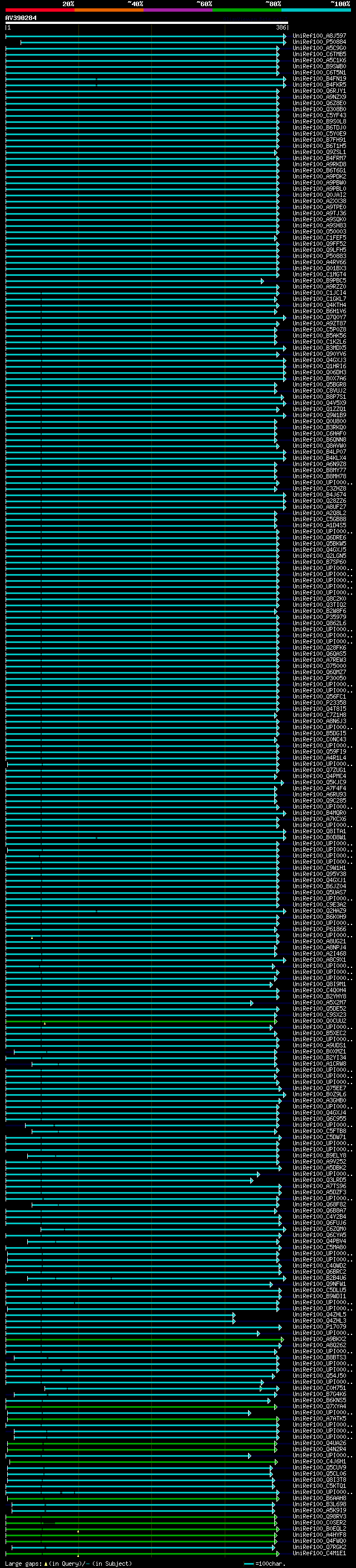This screenshot has width=356, height=1568.
Task: Select UniRef100_A4R1L4 label
Action: [x=319, y=758]
